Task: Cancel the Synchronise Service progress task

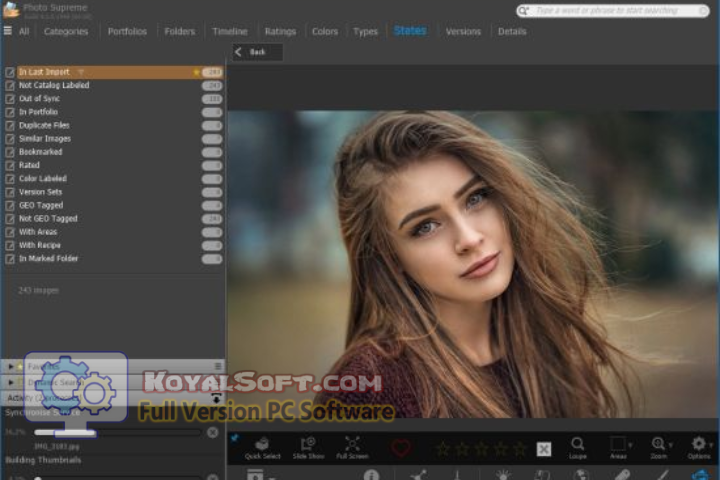Action: coord(212,432)
